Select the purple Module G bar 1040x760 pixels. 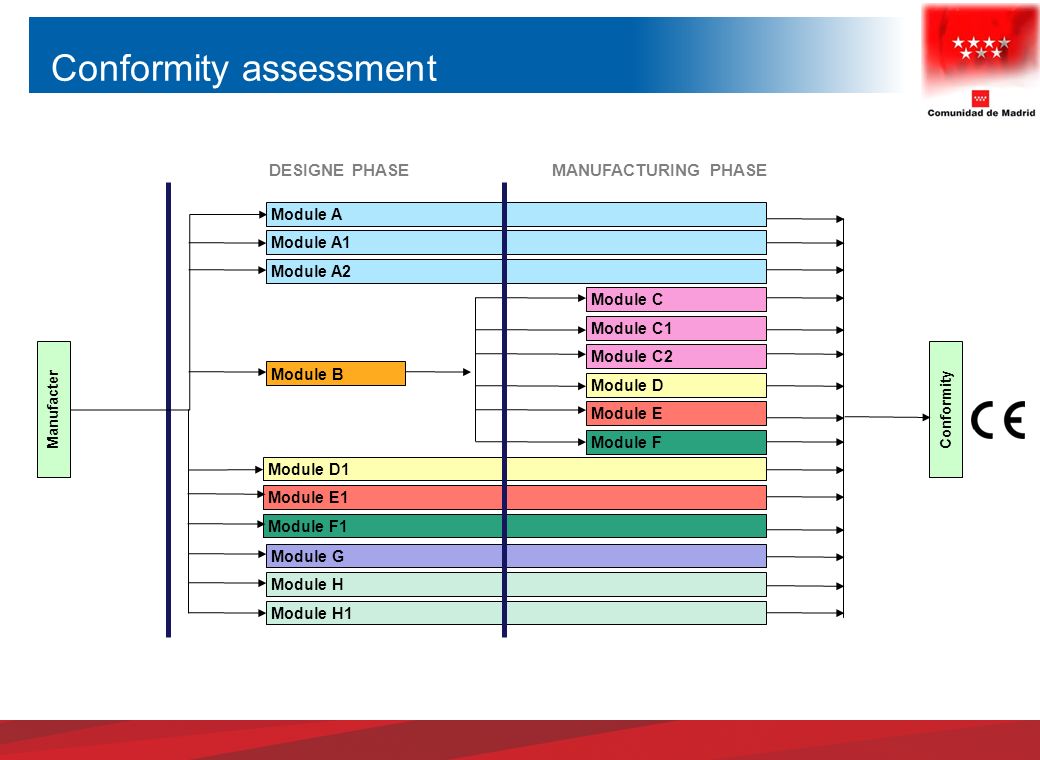tap(516, 556)
